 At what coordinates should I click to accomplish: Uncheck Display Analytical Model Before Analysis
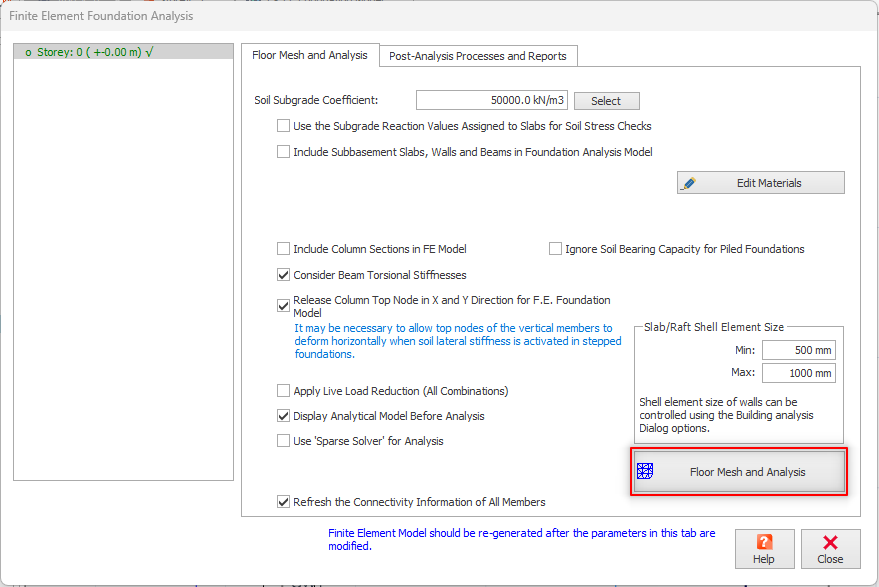pyautogui.click(x=284, y=416)
